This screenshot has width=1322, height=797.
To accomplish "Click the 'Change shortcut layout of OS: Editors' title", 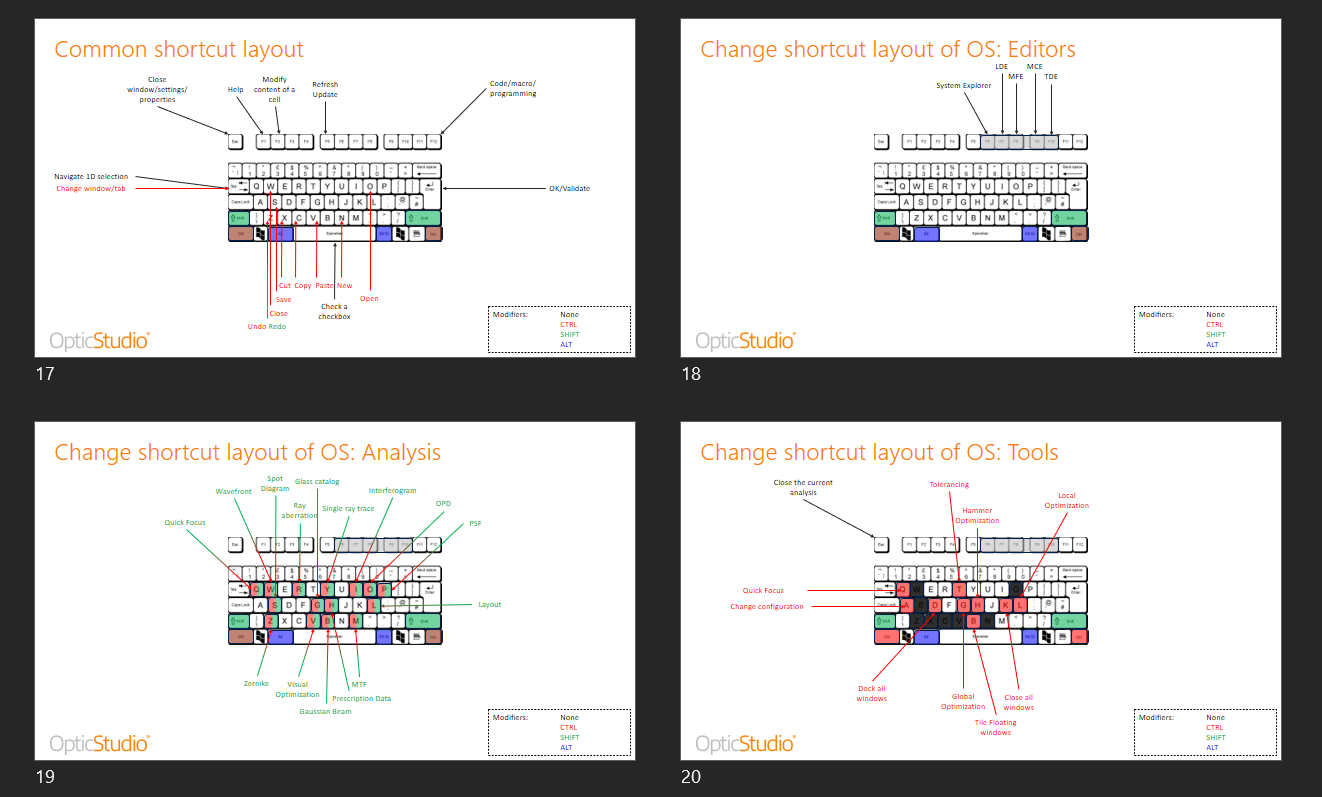I will point(888,49).
